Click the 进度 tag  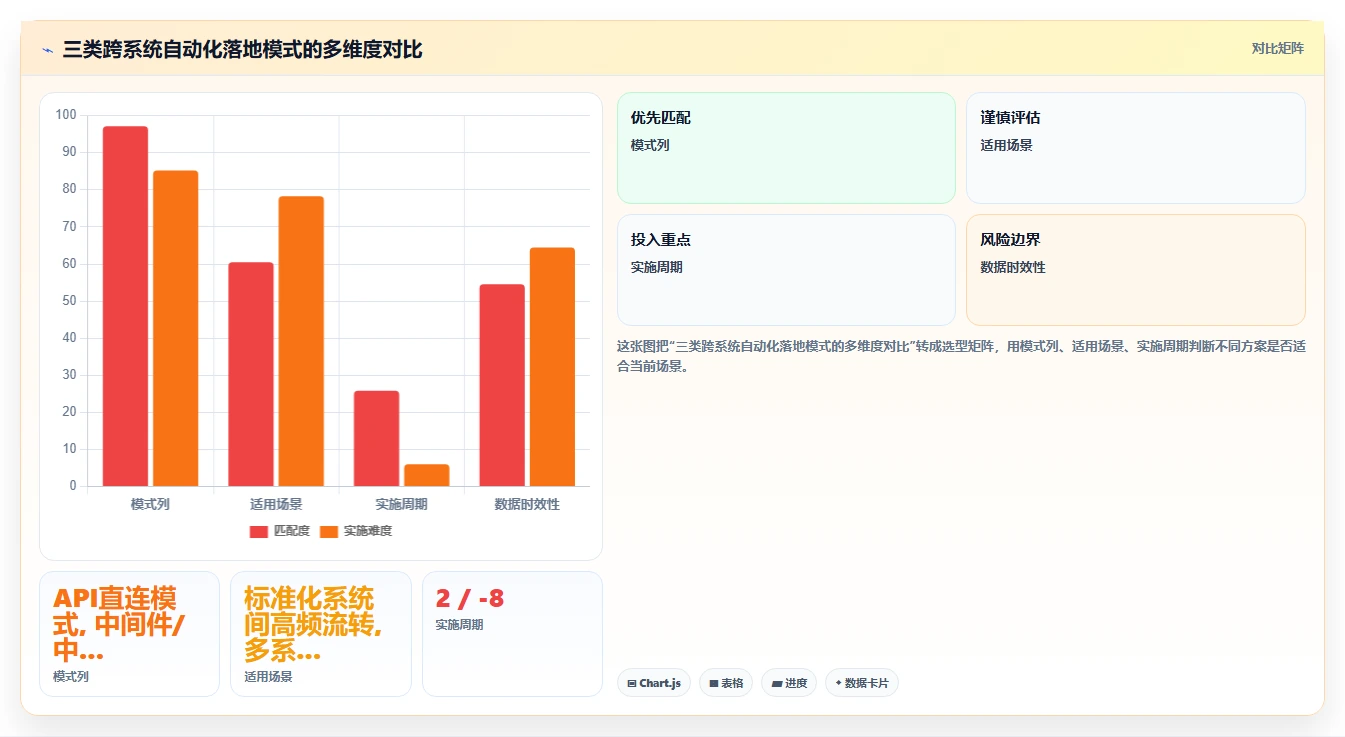point(789,683)
